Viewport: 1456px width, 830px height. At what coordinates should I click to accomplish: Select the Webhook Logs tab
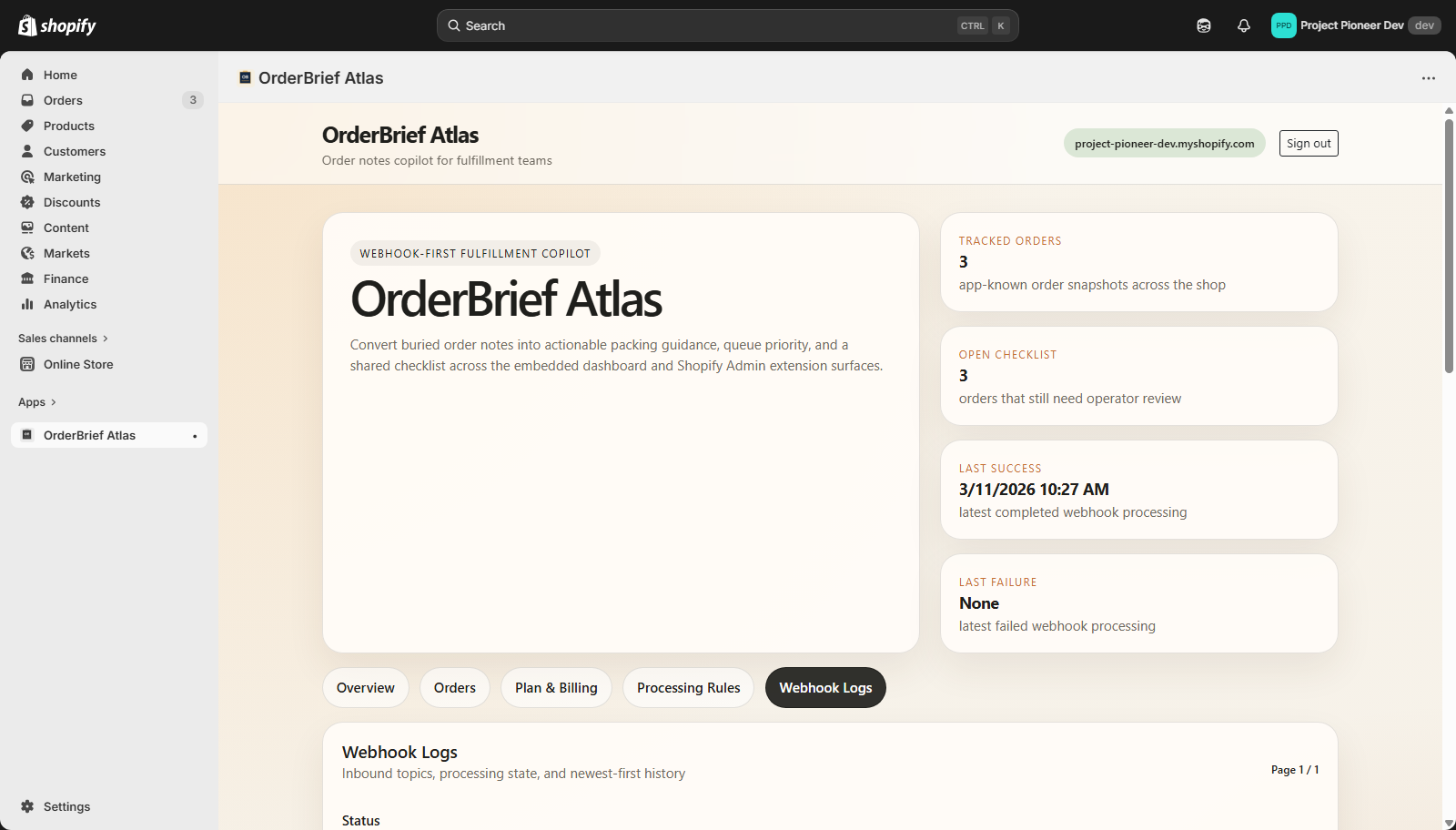pyautogui.click(x=825, y=688)
